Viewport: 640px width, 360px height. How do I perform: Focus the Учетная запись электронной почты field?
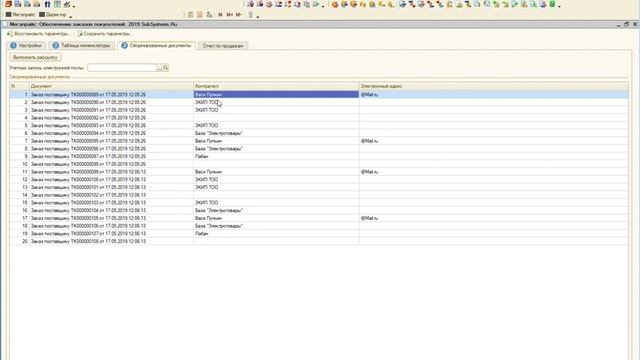pyautogui.click(x=122, y=68)
